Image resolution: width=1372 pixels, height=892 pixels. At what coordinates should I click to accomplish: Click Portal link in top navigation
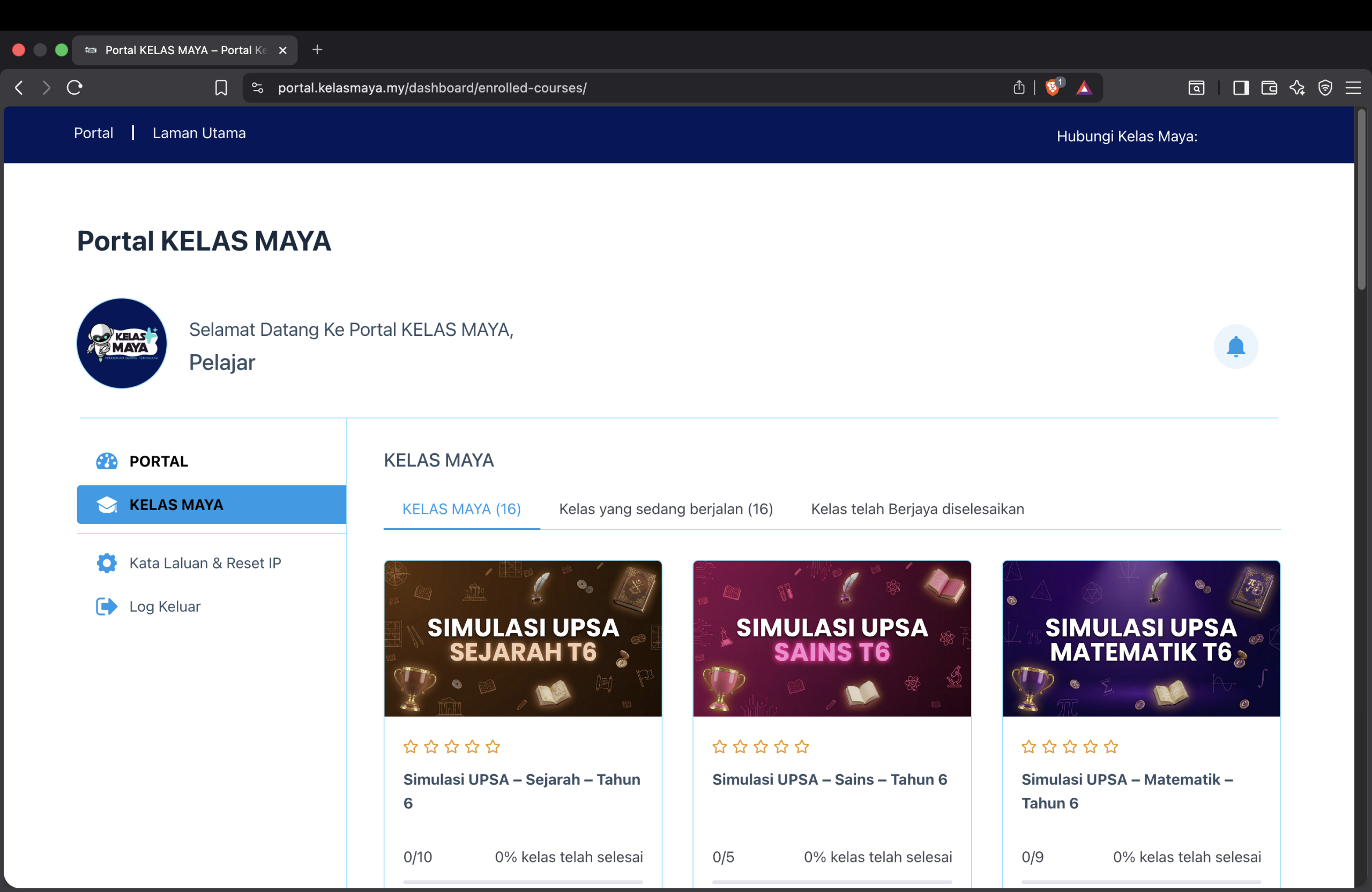[93, 133]
